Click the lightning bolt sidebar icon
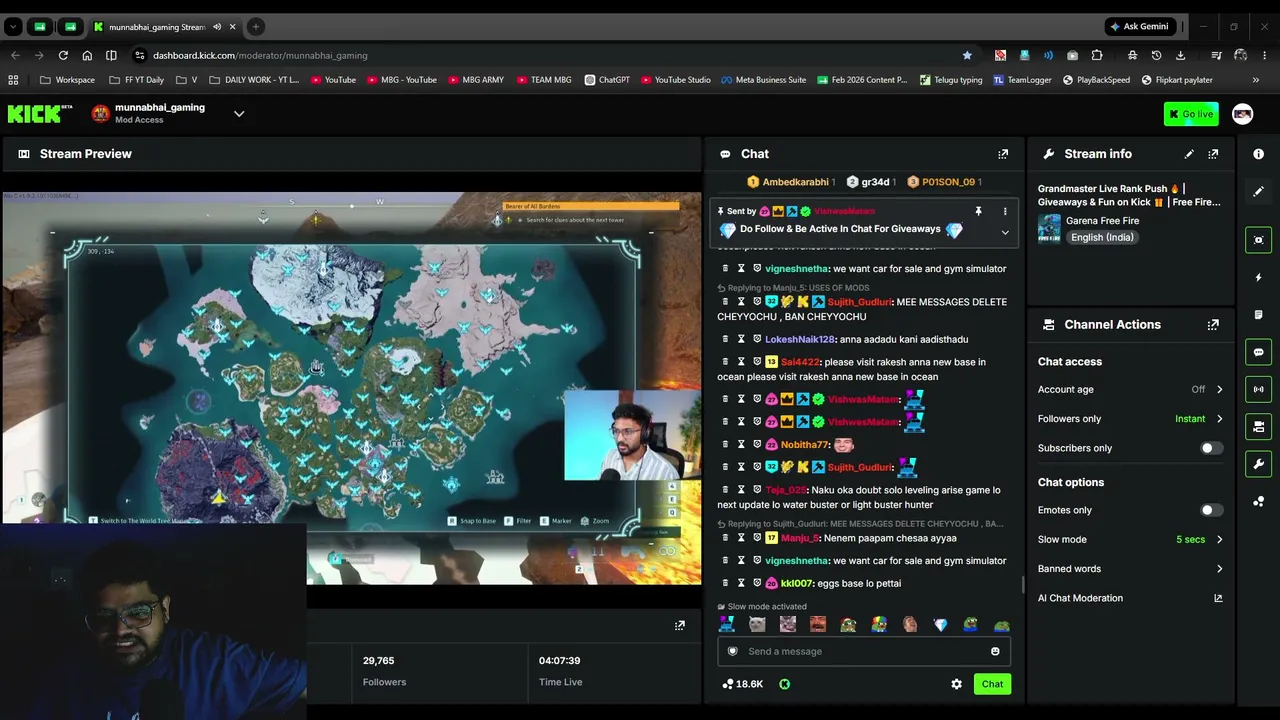This screenshot has width=1280, height=720. tap(1258, 277)
